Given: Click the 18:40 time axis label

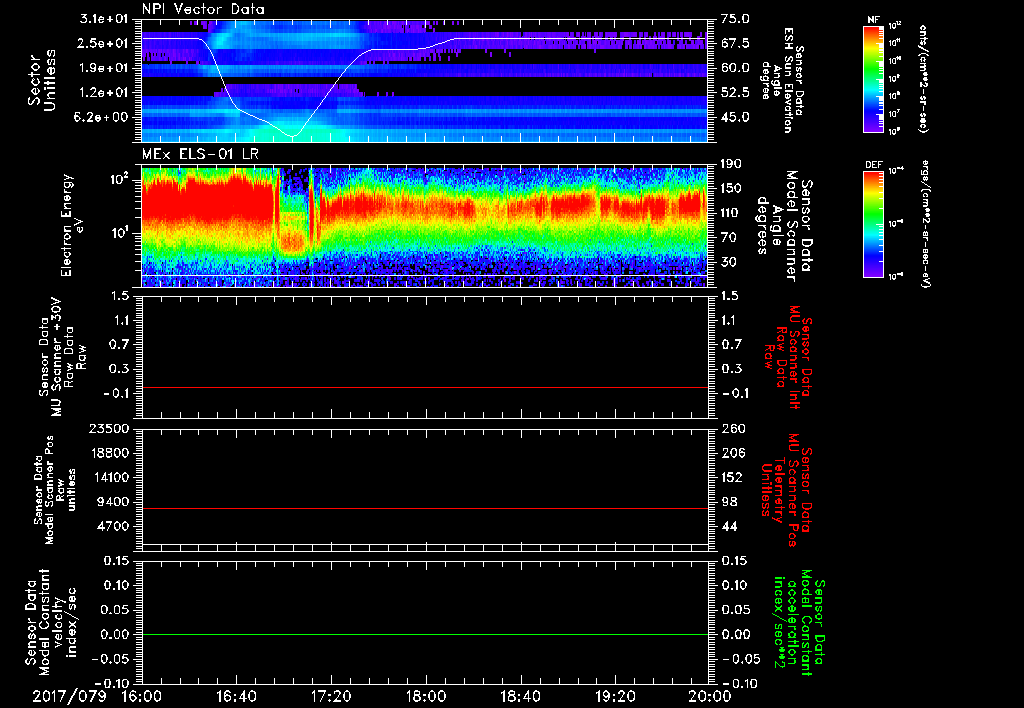Looking at the screenshot, I should [520, 696].
